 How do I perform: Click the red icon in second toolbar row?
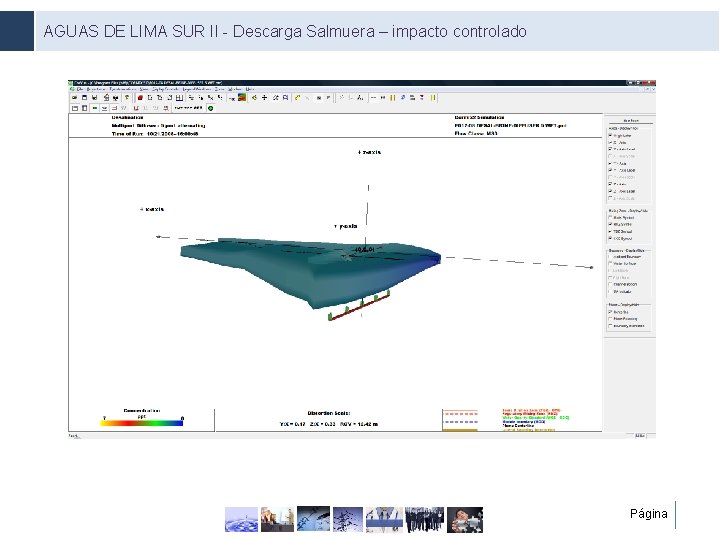pos(136,108)
